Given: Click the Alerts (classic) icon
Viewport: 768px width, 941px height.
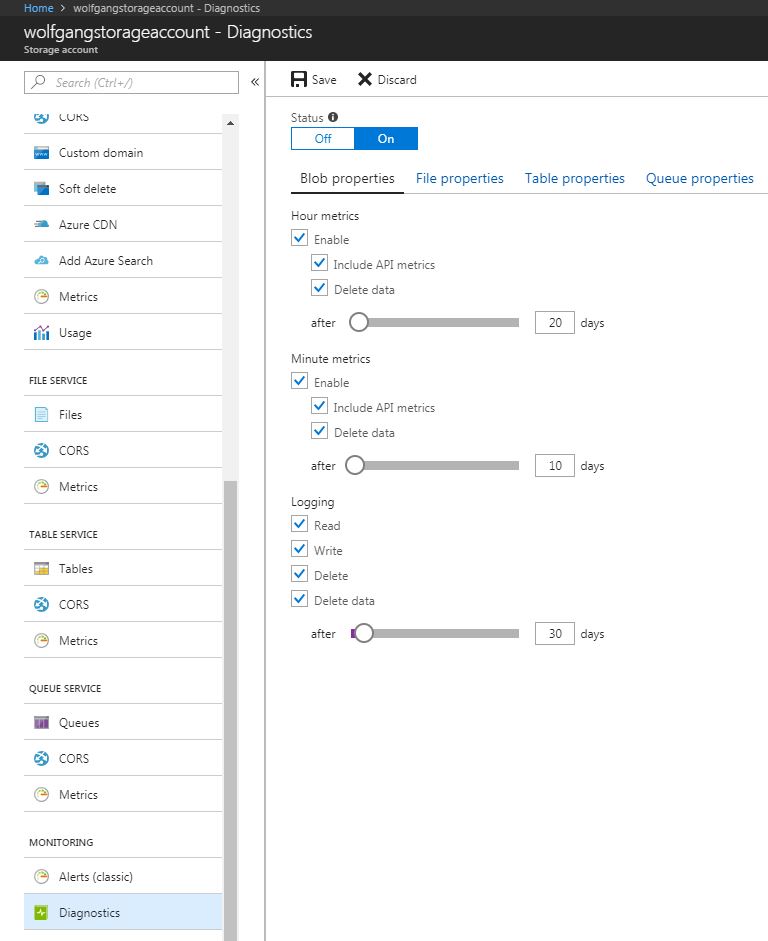Looking at the screenshot, I should pyautogui.click(x=41, y=877).
